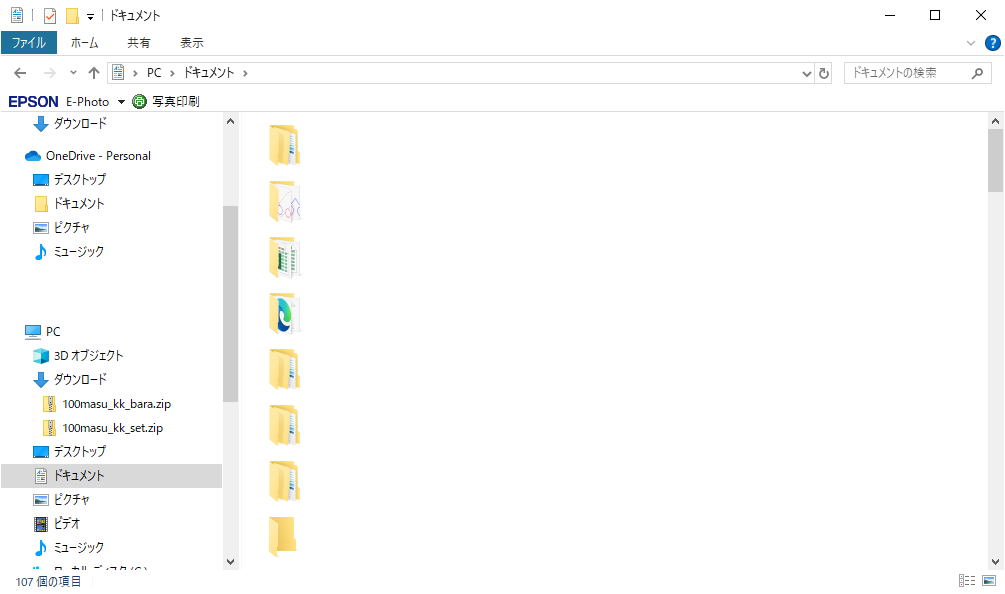Screen dimensions: 1005x594
Task: Switch to the 表示 ribbon tab
Action: [x=192, y=43]
